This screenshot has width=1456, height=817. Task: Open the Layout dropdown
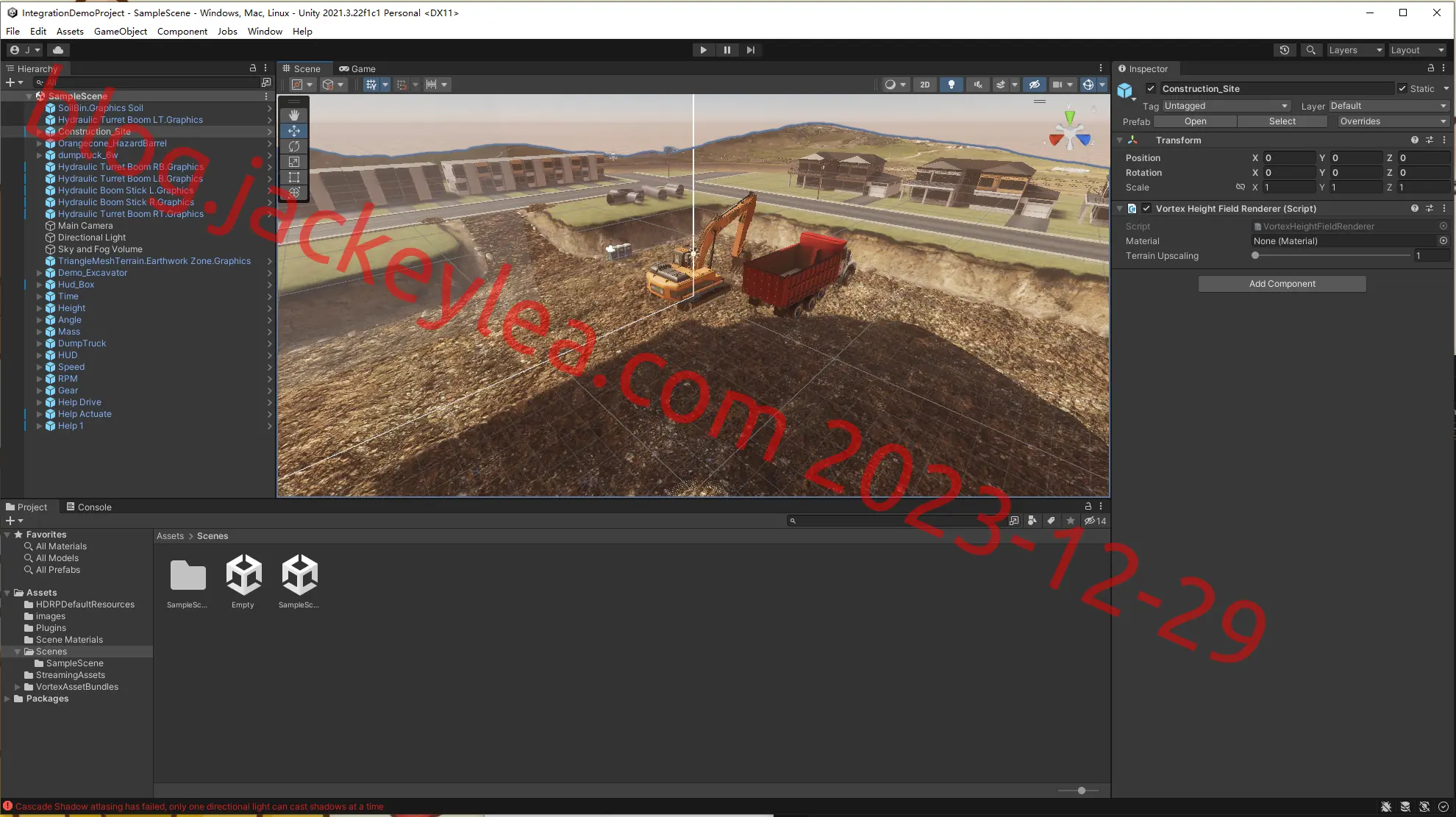tap(1418, 50)
